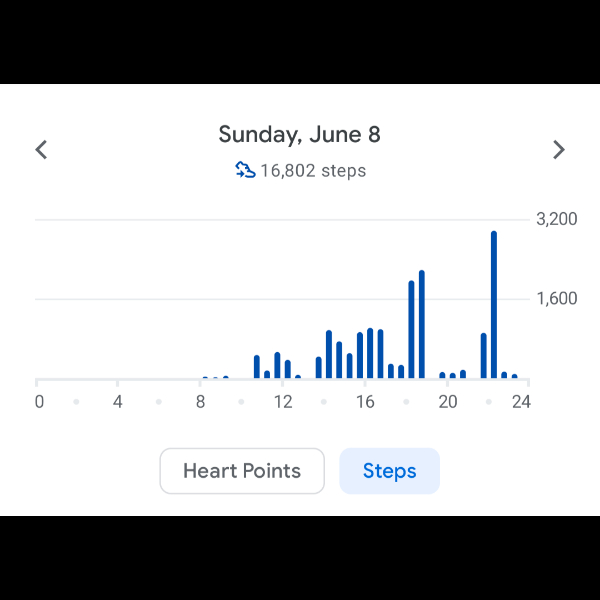Click the Sunday, June 8 date heading
600x600 pixels.
tap(300, 135)
